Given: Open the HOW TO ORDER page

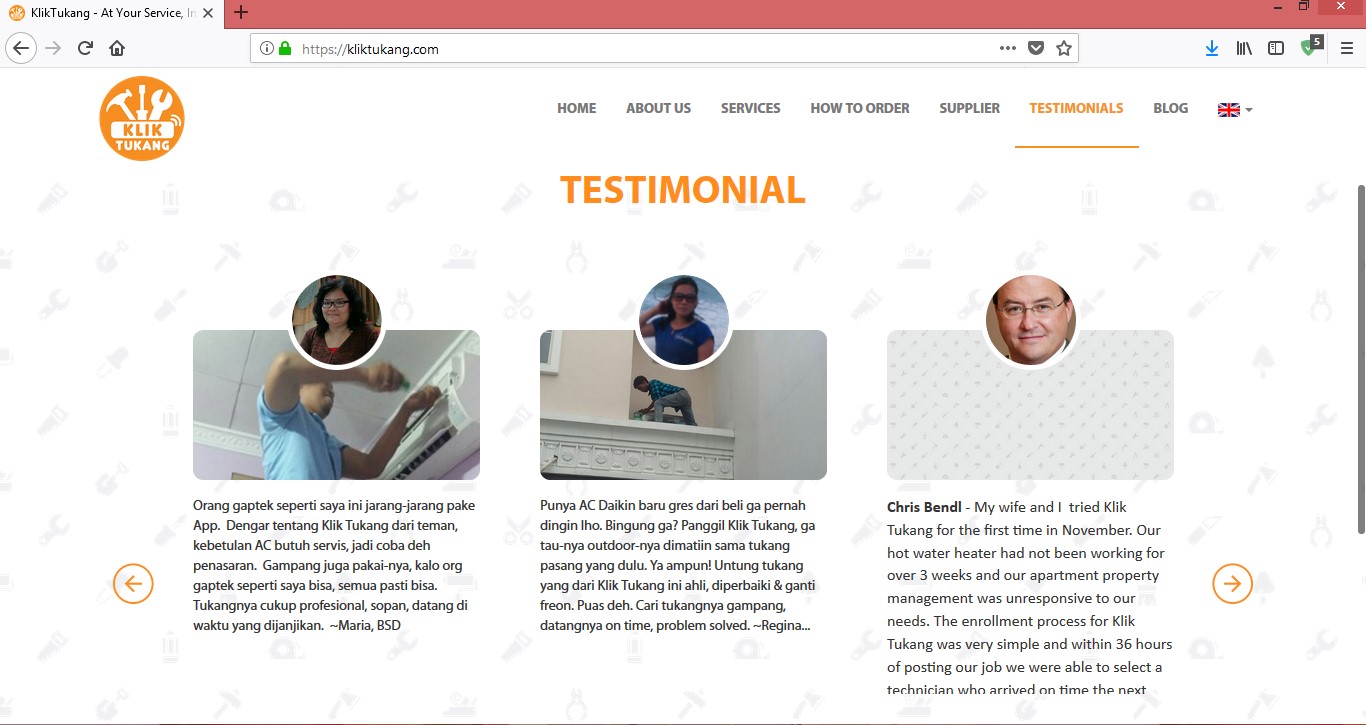Looking at the screenshot, I should [x=860, y=108].
